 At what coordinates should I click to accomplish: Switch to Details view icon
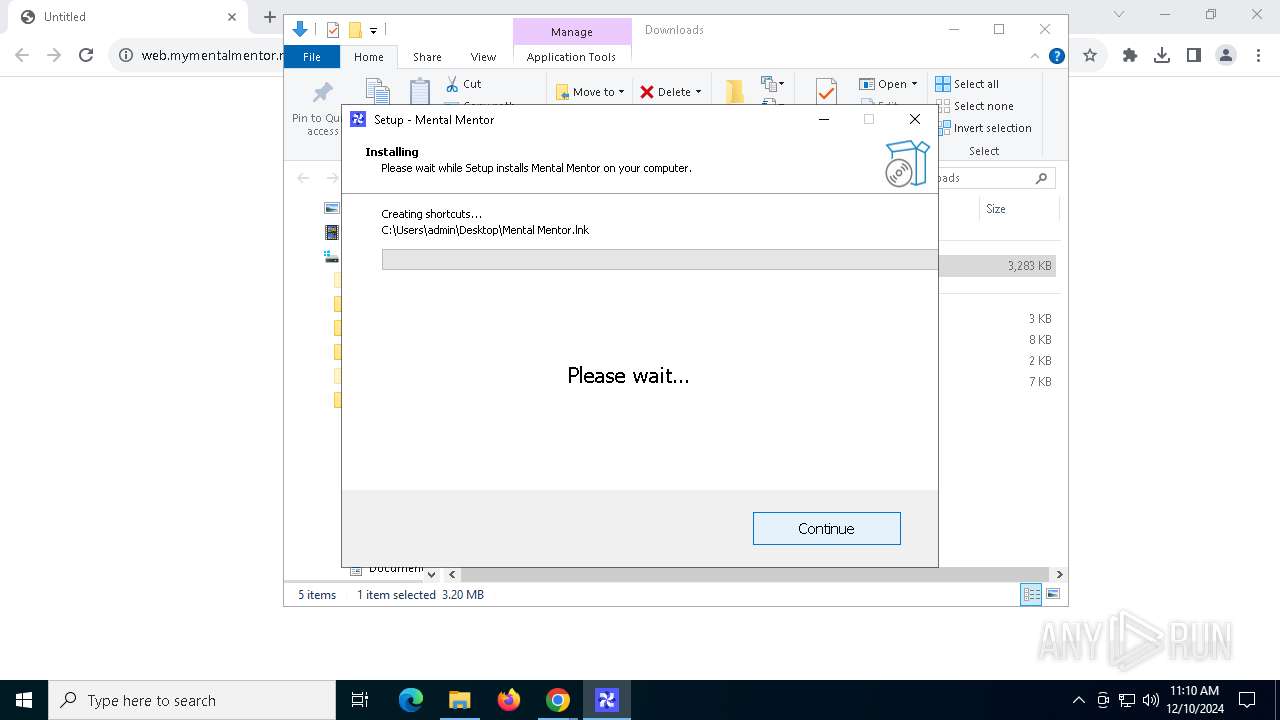1030,594
